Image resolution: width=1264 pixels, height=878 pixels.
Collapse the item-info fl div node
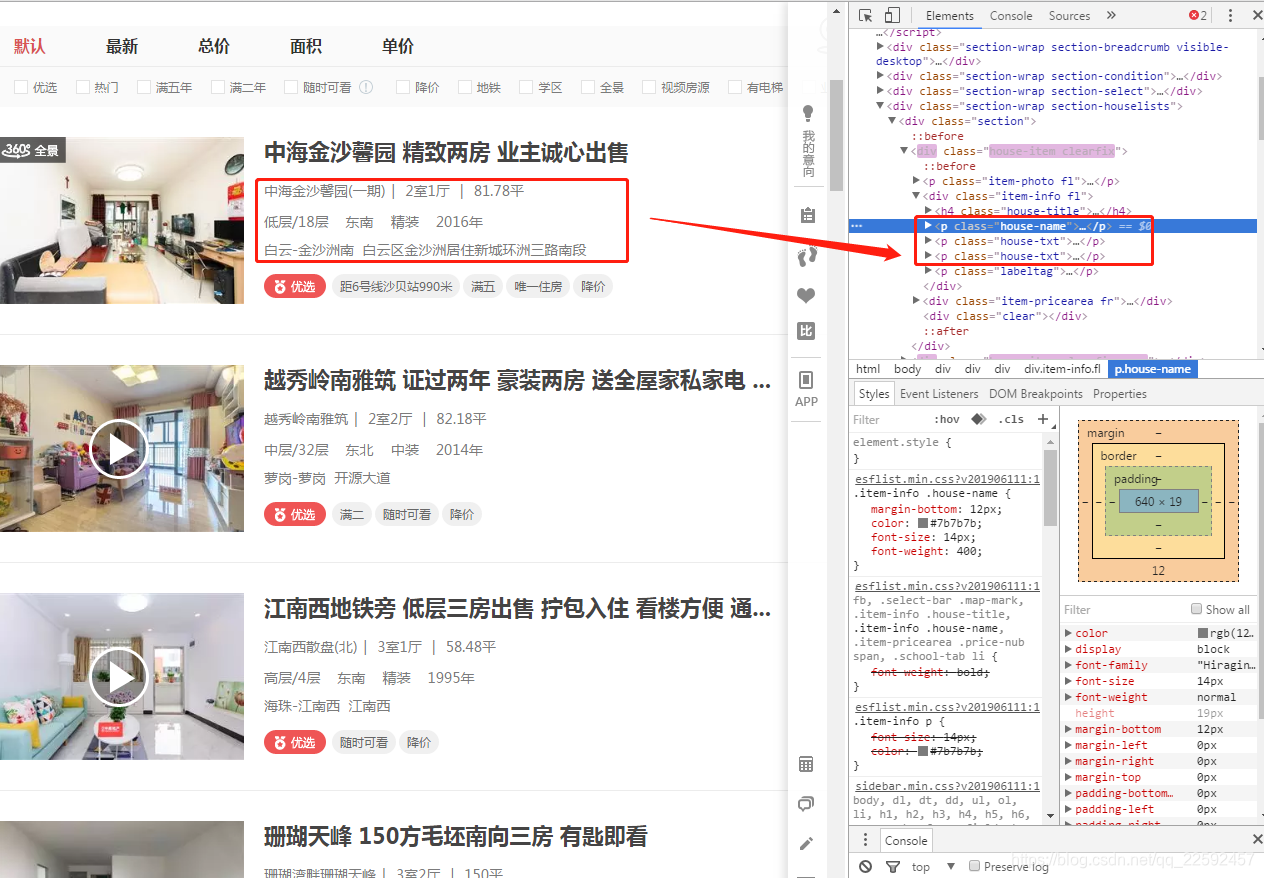[x=916, y=196]
